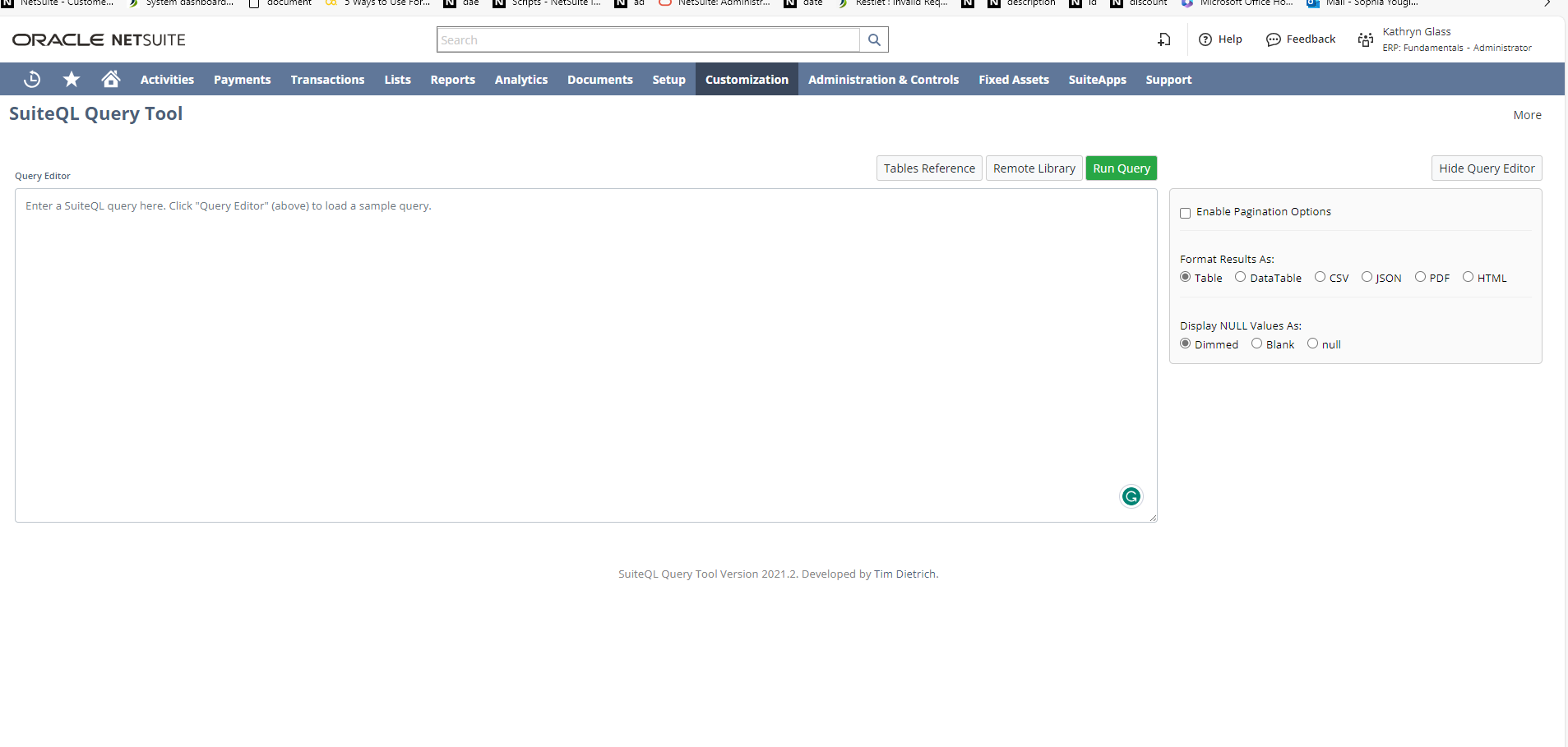Expand the More menu

[x=1527, y=115]
